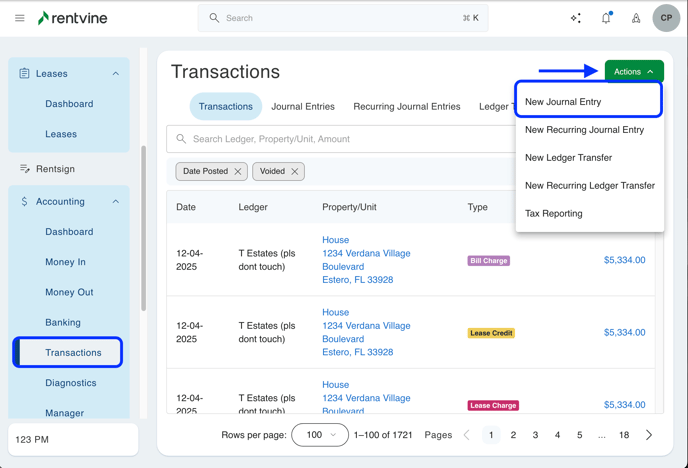This screenshot has height=468, width=688.
Task: Open the hamburger navigation menu
Action: click(x=19, y=18)
